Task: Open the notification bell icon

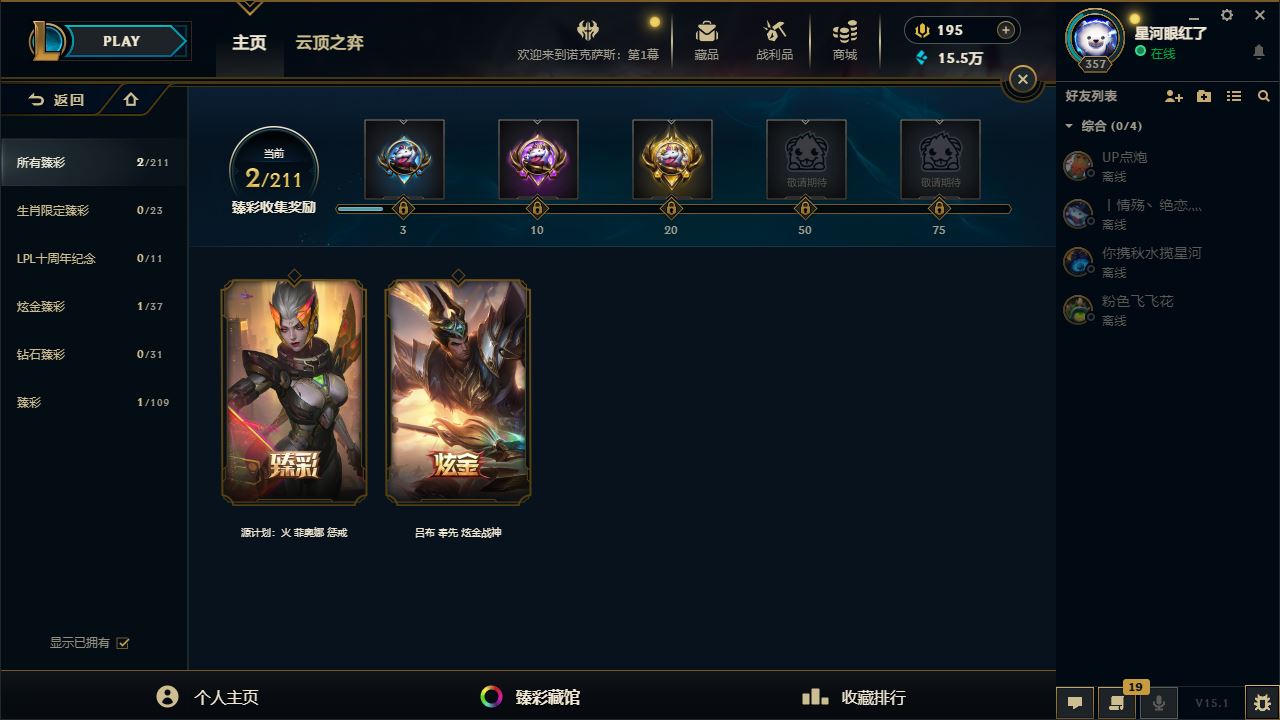Action: coord(1259,52)
